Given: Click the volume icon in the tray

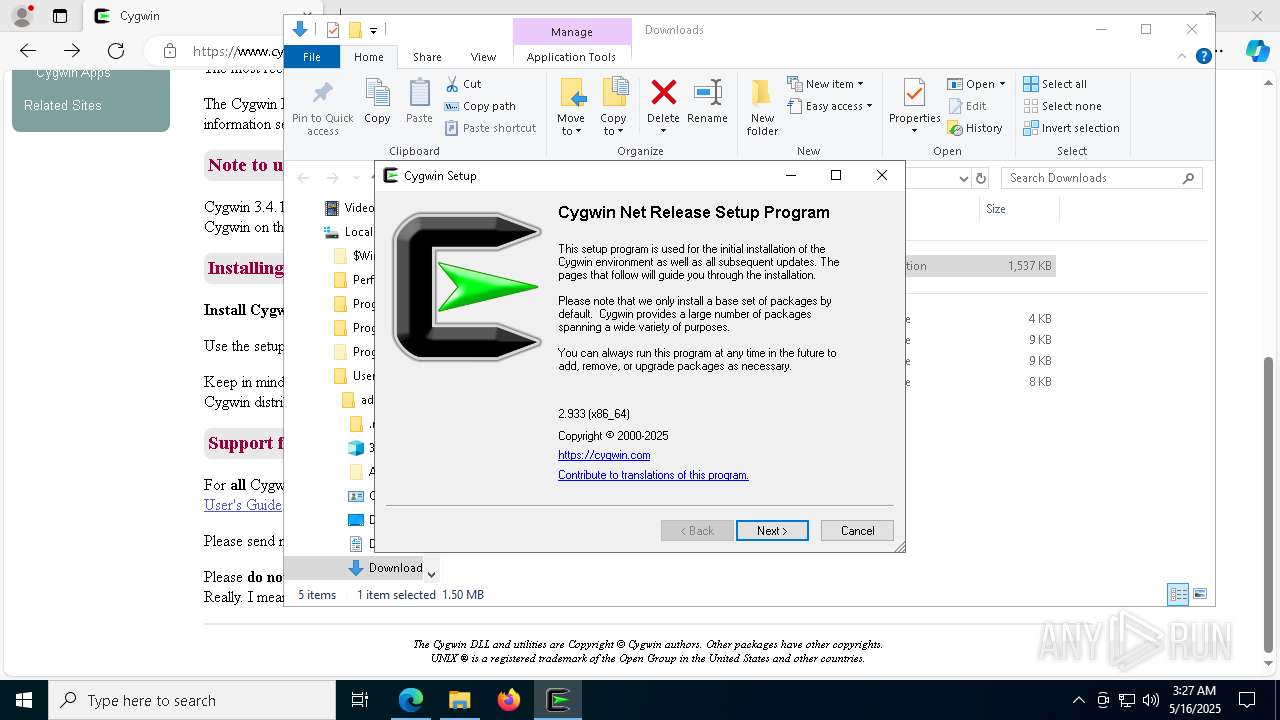Looking at the screenshot, I should 1151,700.
